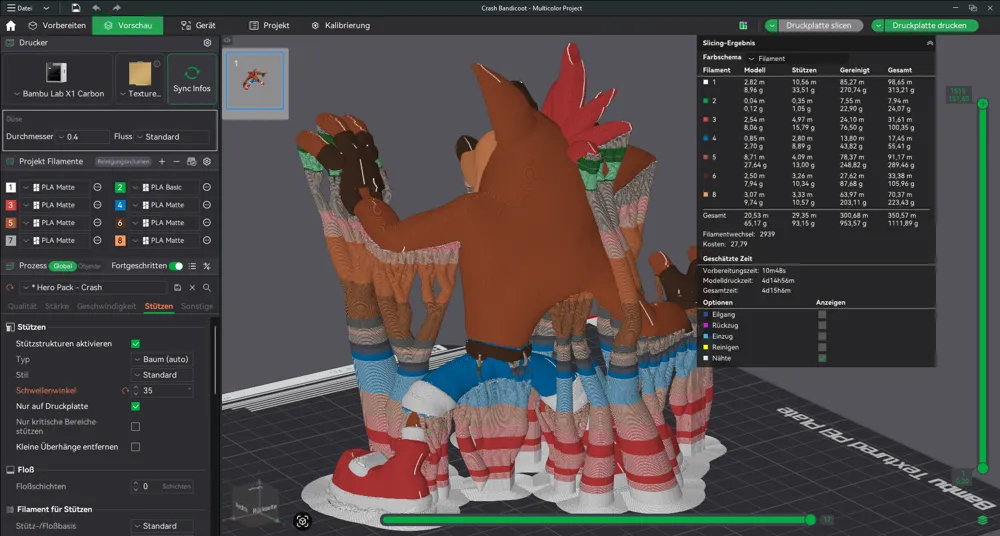Switch to the Gerät tab
The height and width of the screenshot is (536, 1000).
click(198, 26)
